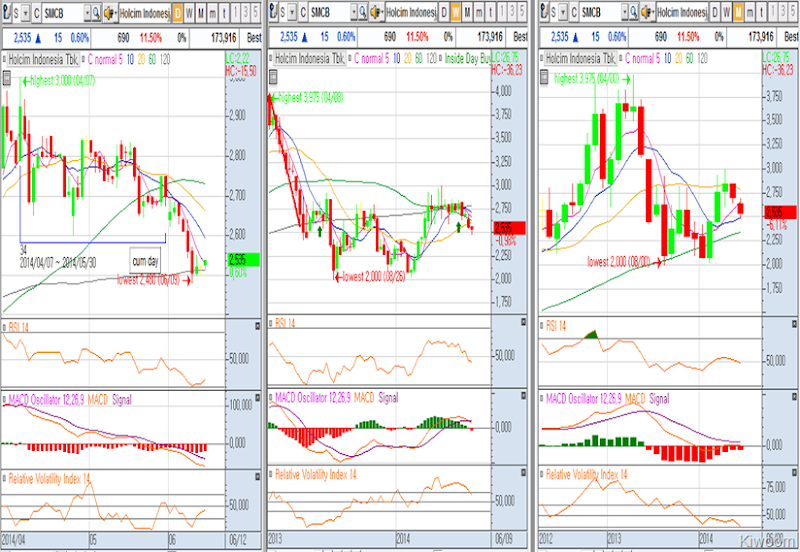Image resolution: width=800 pixels, height=552 pixels.
Task: Open chart menu icon below Holcim label, daily chart
Action: pos(7,78)
